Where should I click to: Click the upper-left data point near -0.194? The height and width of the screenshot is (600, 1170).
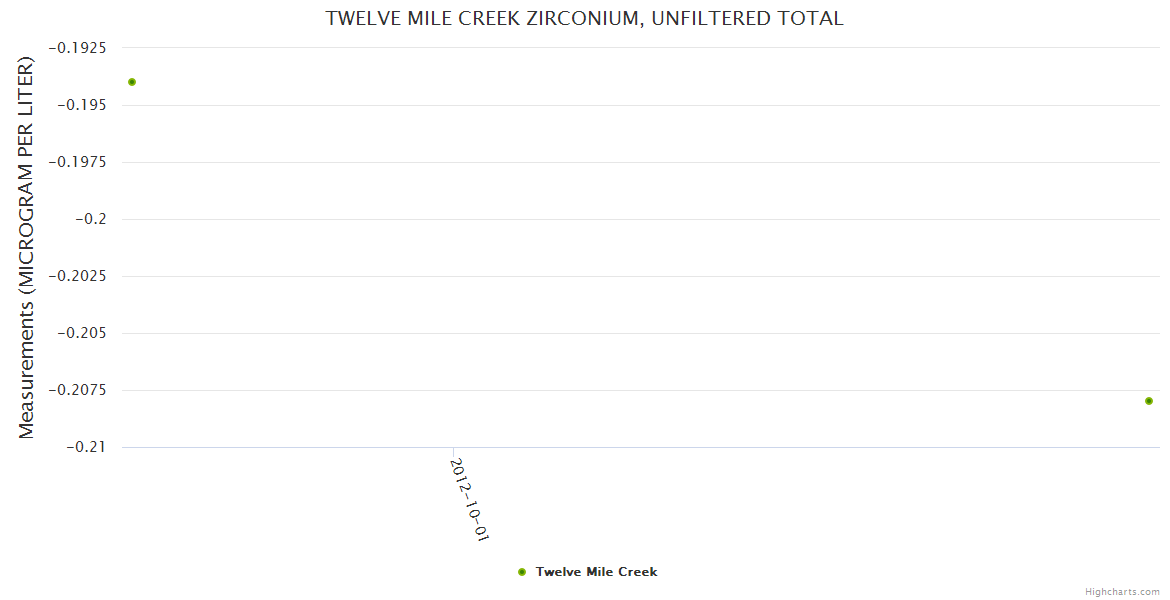coord(132,82)
